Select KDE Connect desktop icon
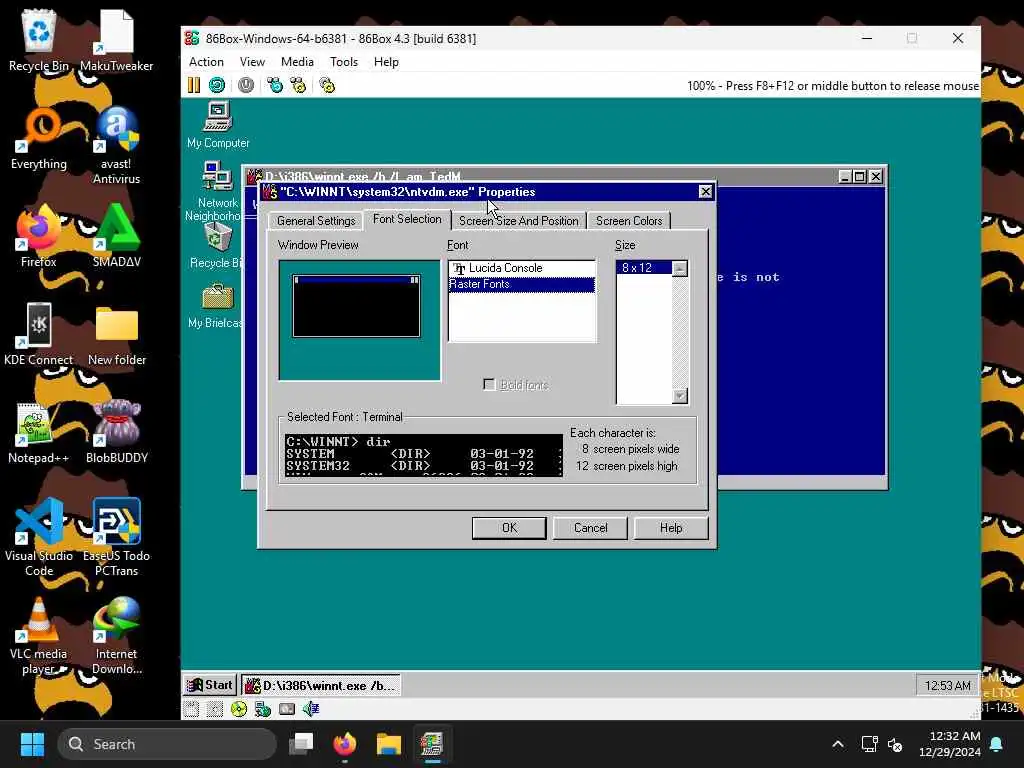Screen dimensions: 1024x768 point(39,334)
